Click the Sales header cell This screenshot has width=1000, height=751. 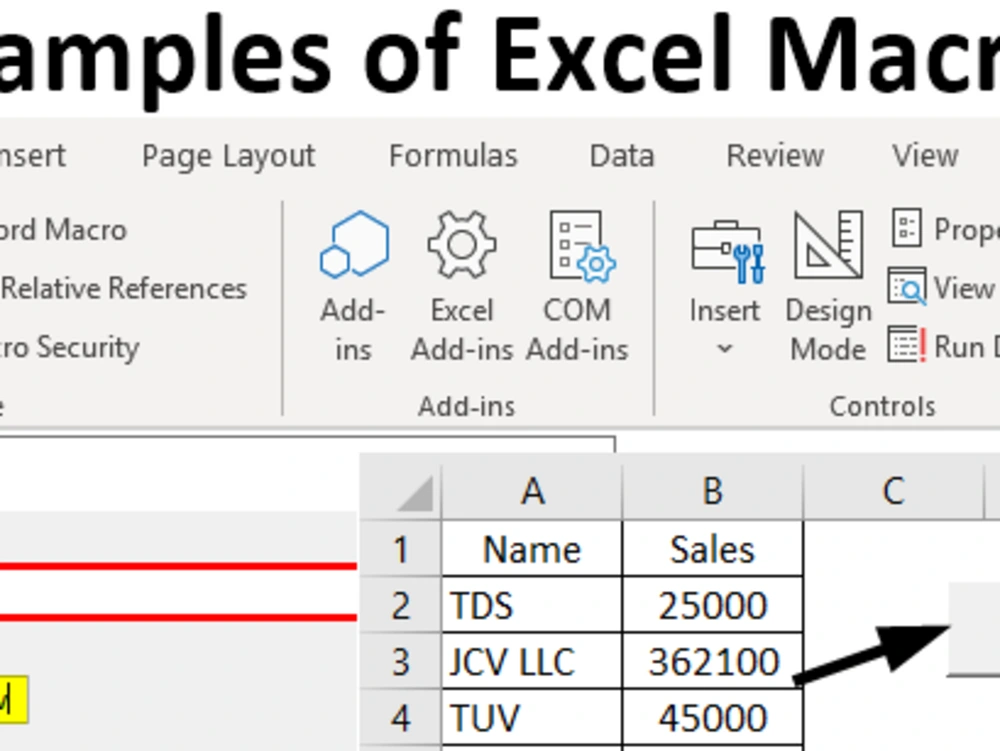(713, 550)
